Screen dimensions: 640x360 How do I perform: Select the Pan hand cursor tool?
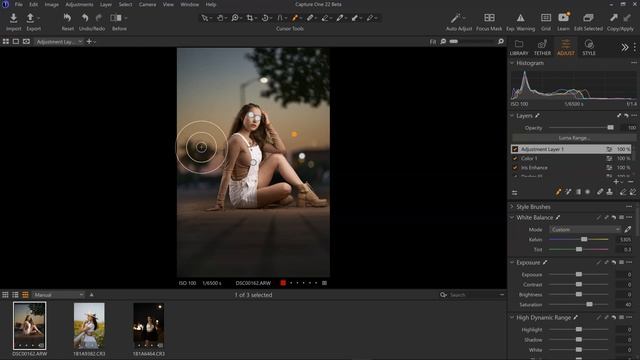[220, 18]
